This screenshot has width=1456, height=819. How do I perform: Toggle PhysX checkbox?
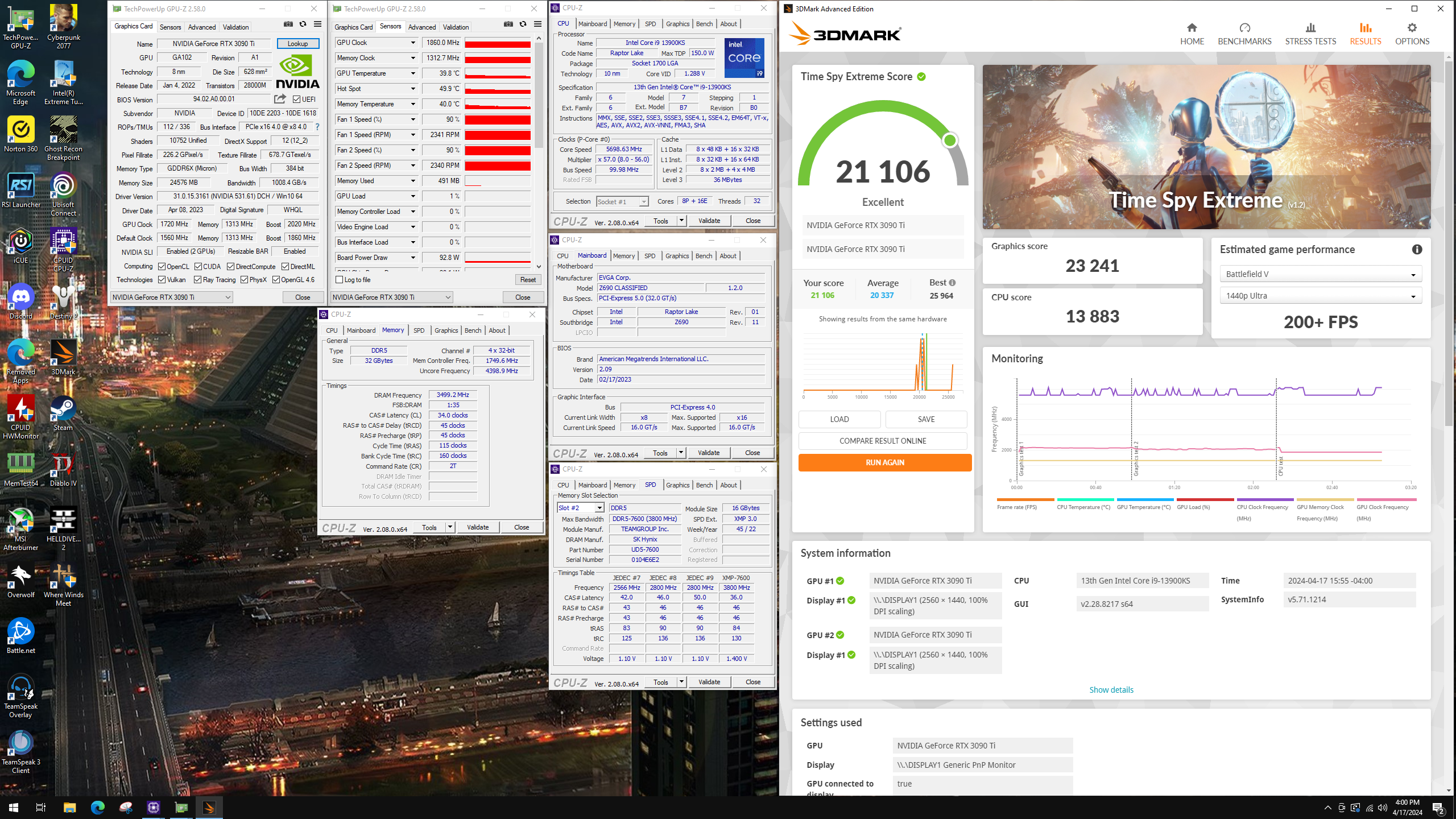(244, 279)
